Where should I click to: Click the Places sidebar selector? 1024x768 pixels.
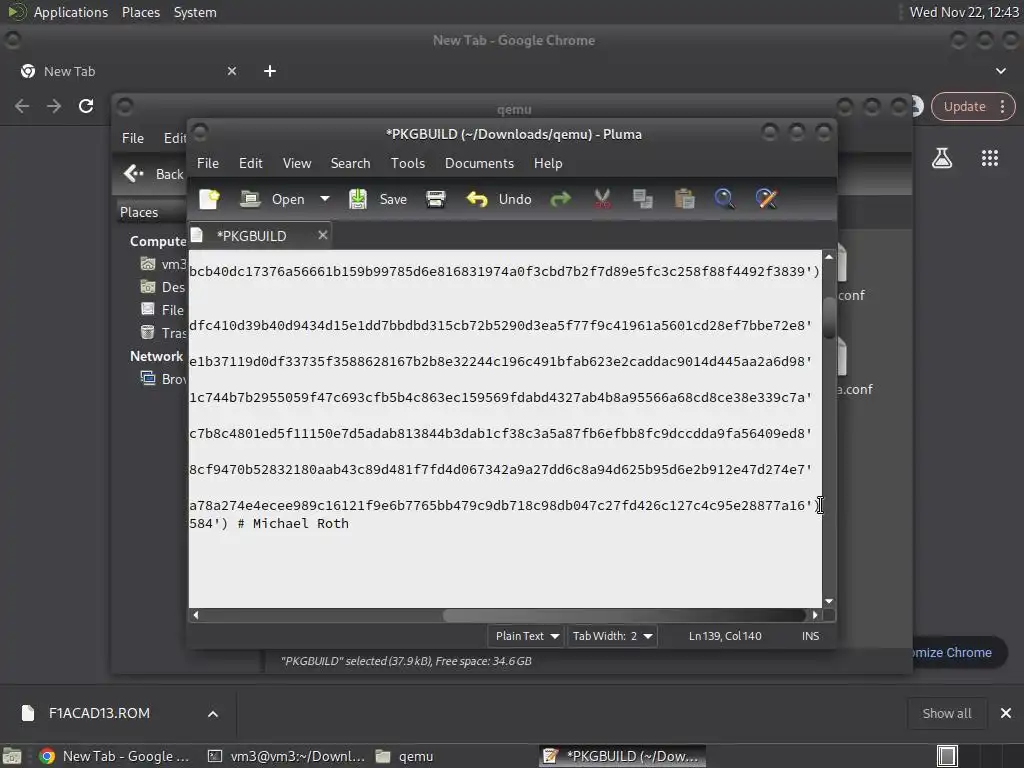pos(152,212)
